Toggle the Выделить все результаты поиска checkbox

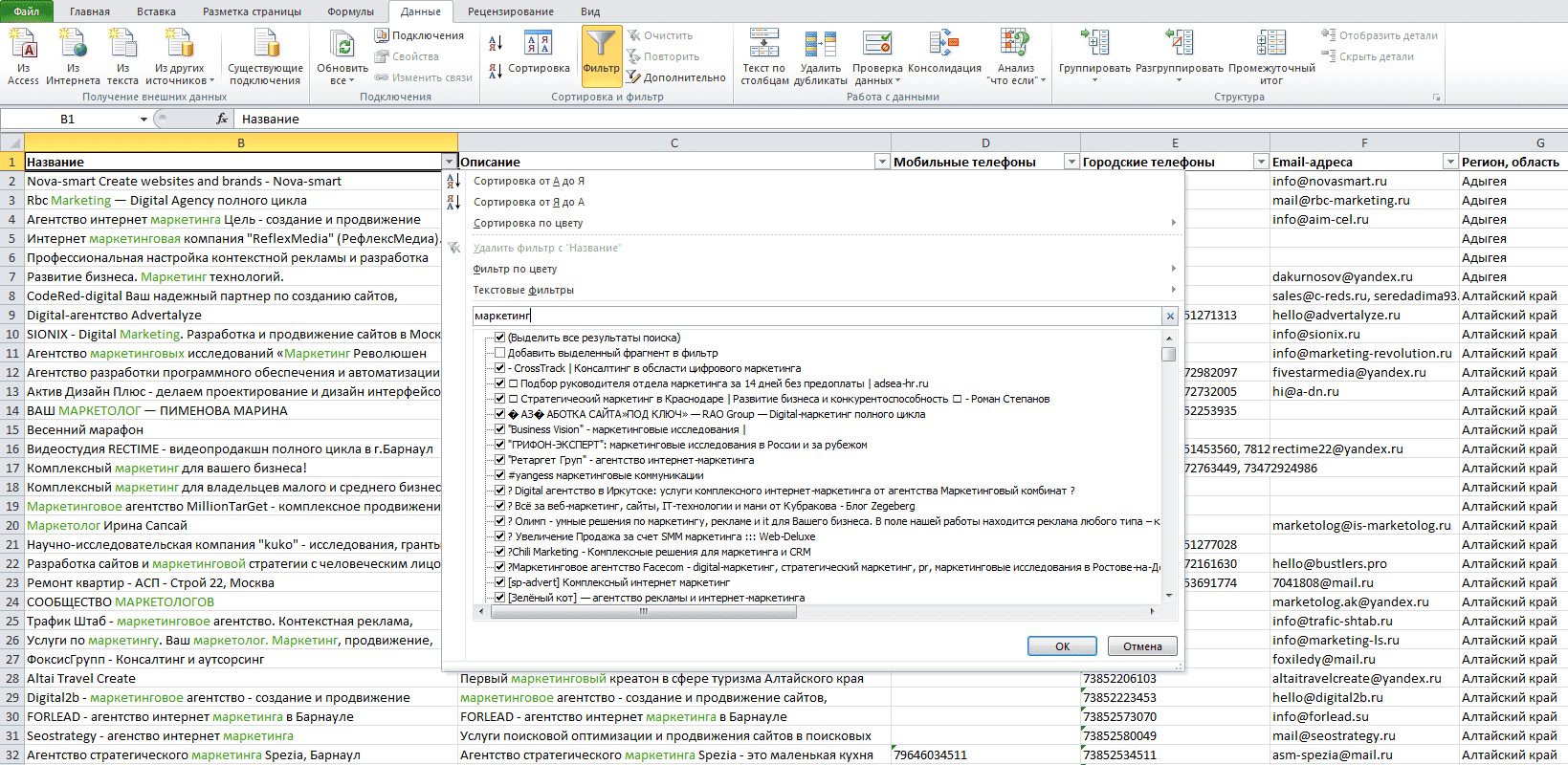(x=499, y=338)
